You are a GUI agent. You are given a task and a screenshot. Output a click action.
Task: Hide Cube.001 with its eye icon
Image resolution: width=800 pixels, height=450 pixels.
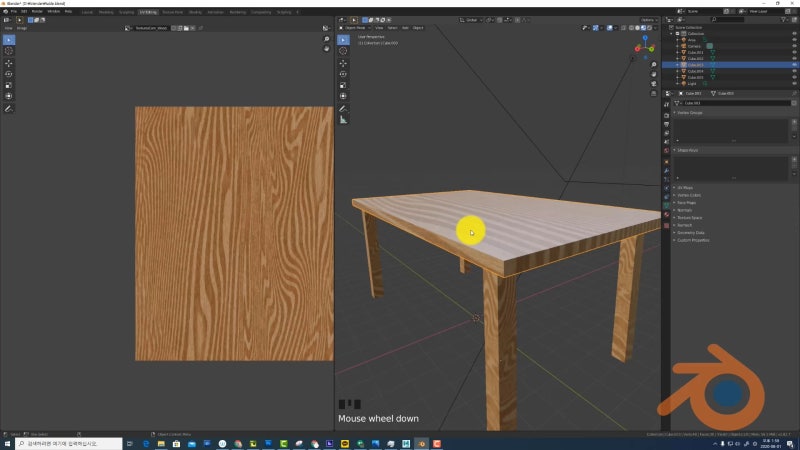(x=794, y=52)
